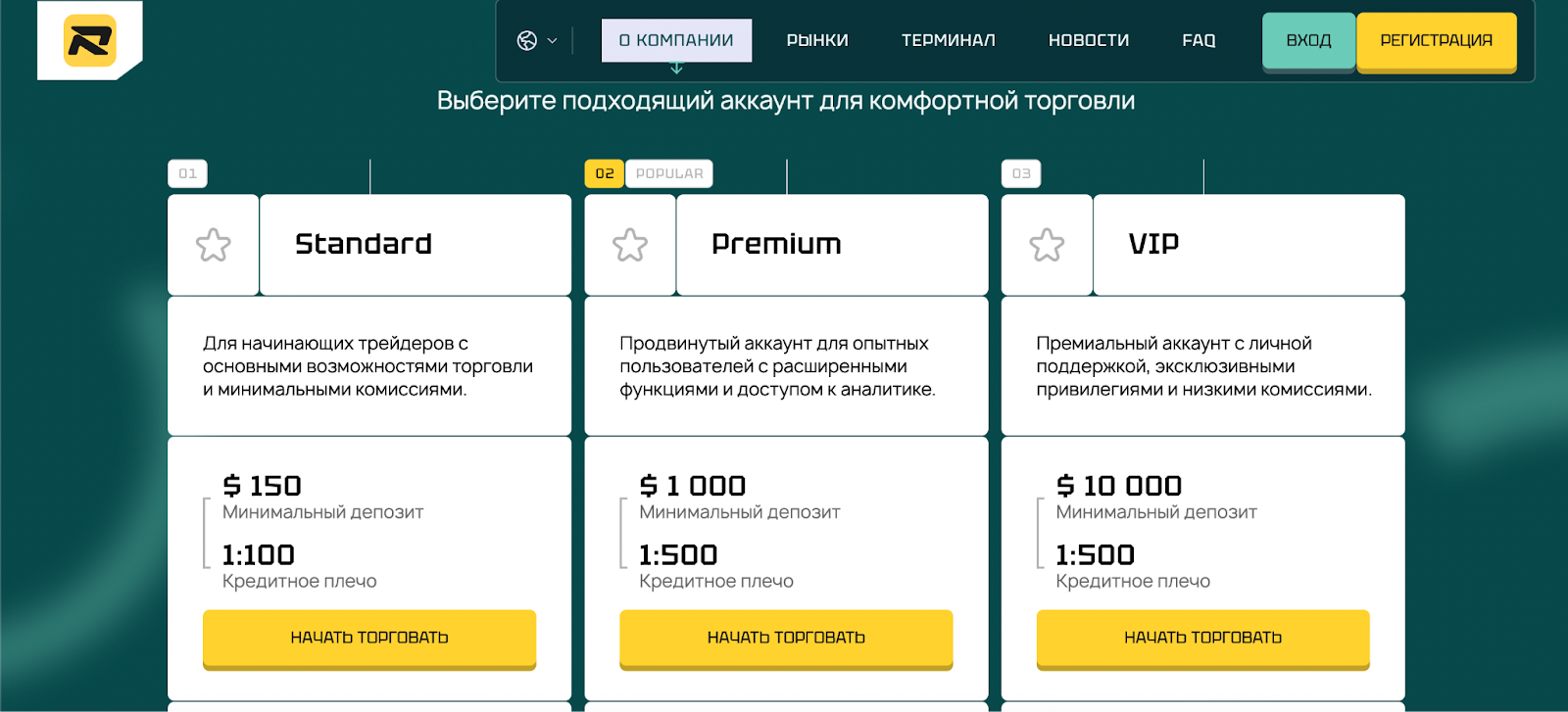The image size is (1568, 712).
Task: Start trading with the Premium account
Action: tap(786, 638)
